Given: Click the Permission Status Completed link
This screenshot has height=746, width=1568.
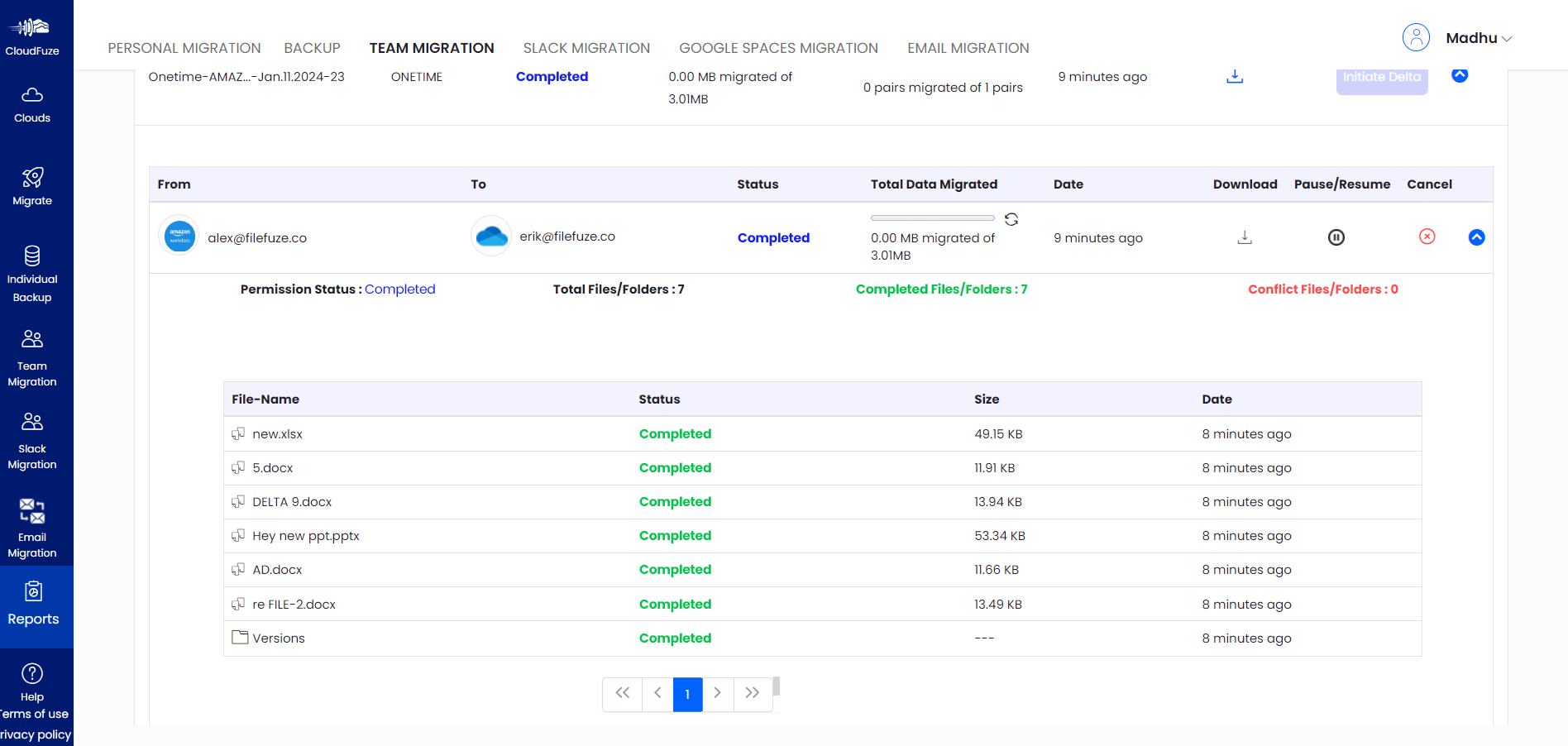Looking at the screenshot, I should 400,289.
